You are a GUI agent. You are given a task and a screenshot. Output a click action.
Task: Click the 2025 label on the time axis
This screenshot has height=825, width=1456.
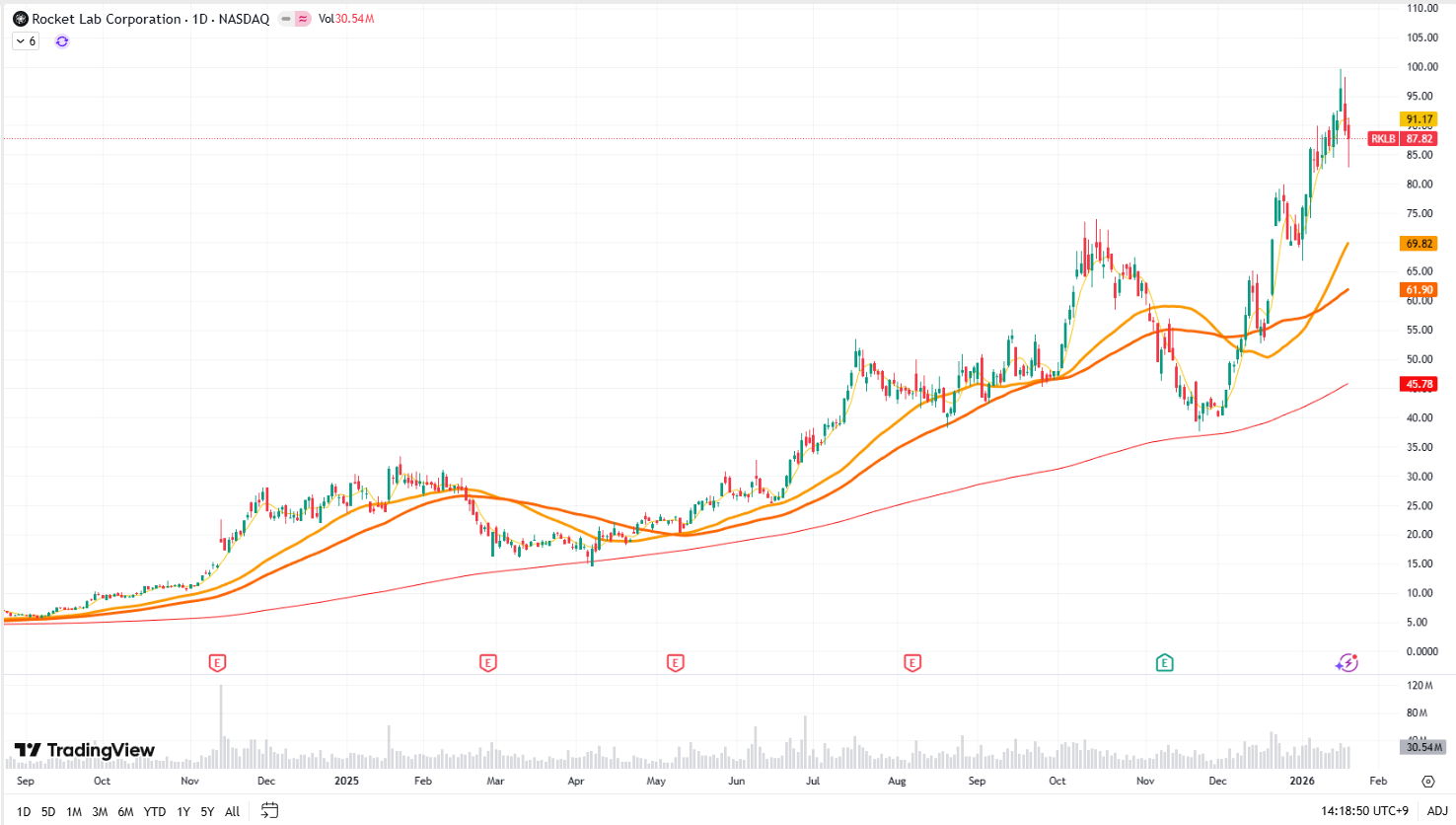[x=346, y=781]
